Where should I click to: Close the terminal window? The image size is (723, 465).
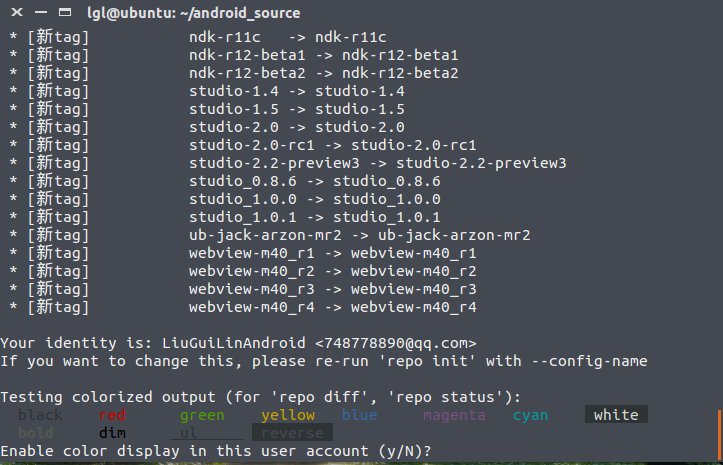coord(15,13)
